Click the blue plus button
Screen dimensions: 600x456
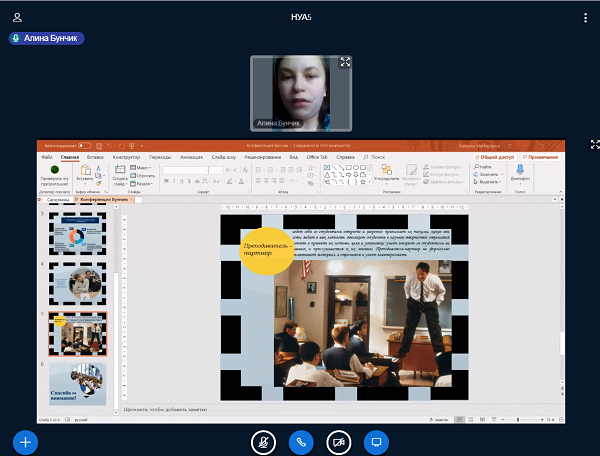tap(25, 443)
